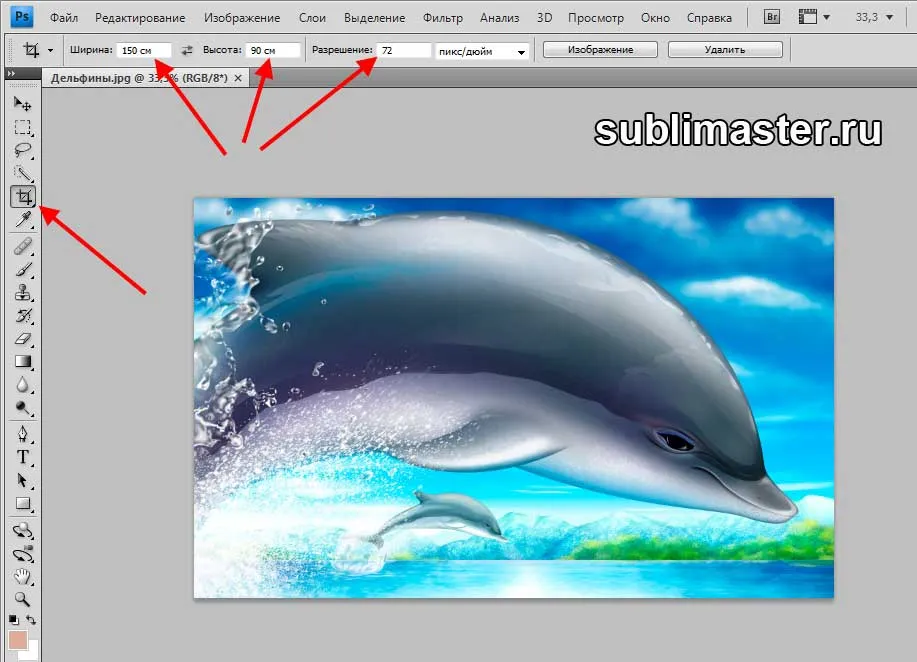Select the Gradient tool
The image size is (917, 662).
point(22,362)
